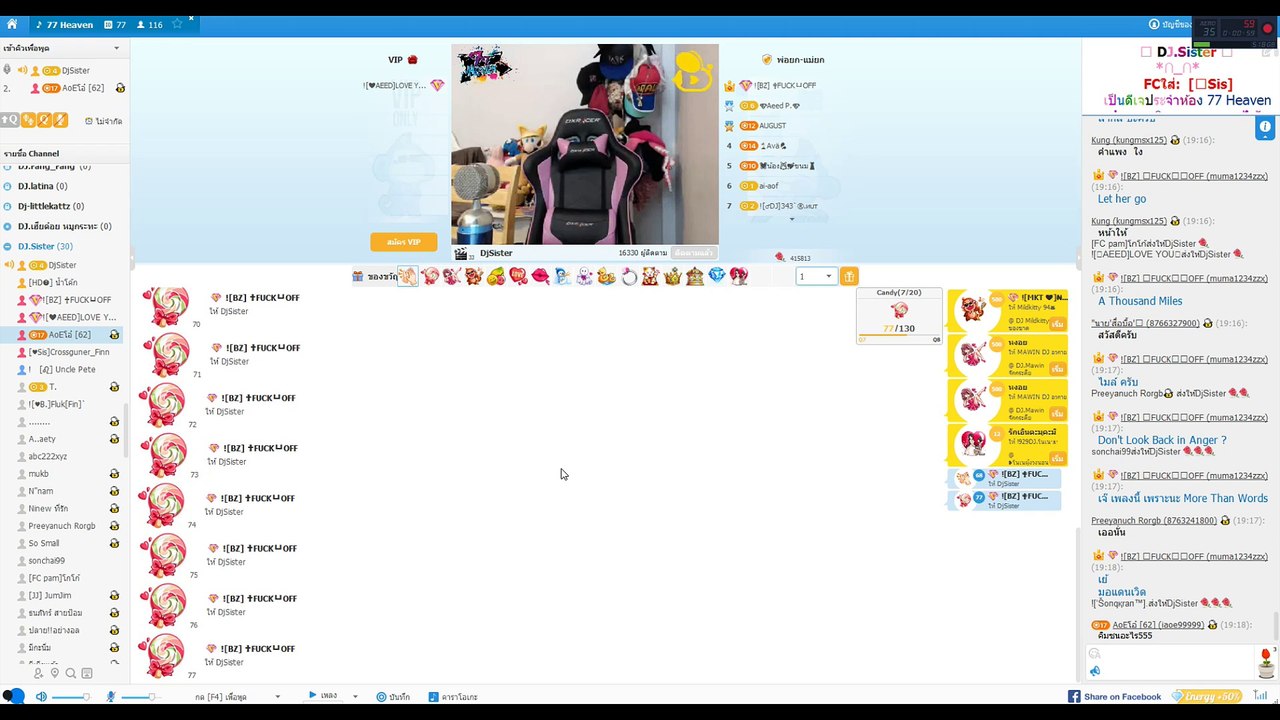Viewport: 1280px width, 720px height.
Task: Click the ติดตามแล้ว follow button
Action: pos(694,253)
